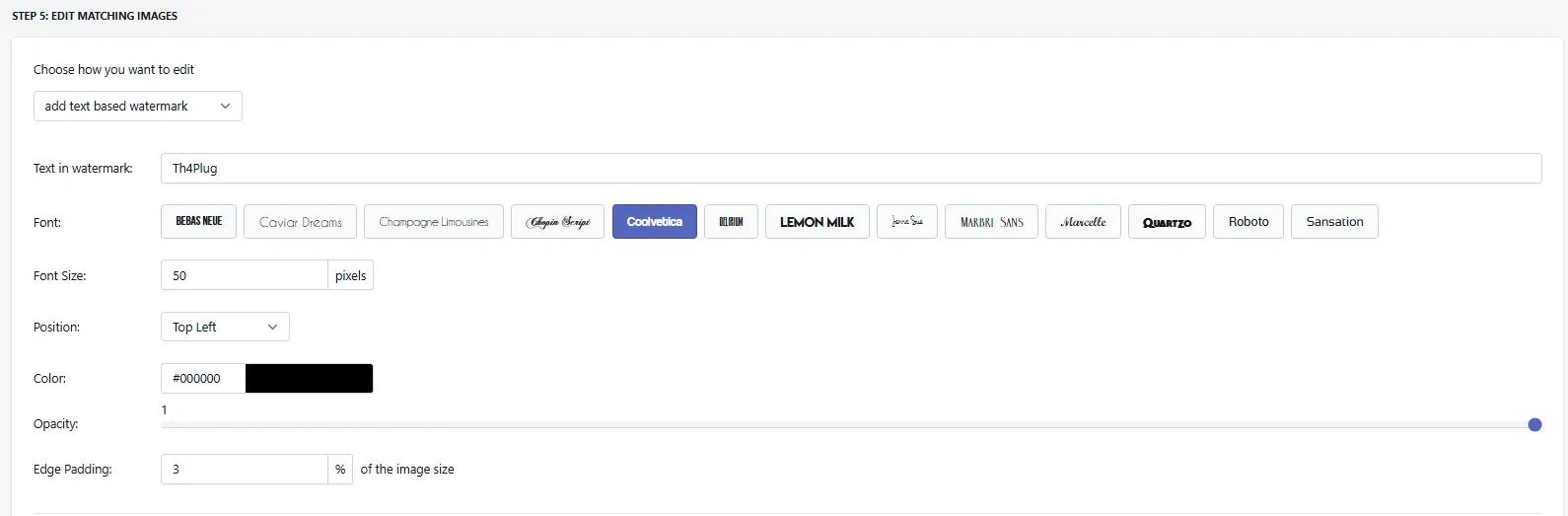The width and height of the screenshot is (1568, 516).
Task: Select the Chopin Script font
Action: [558, 222]
